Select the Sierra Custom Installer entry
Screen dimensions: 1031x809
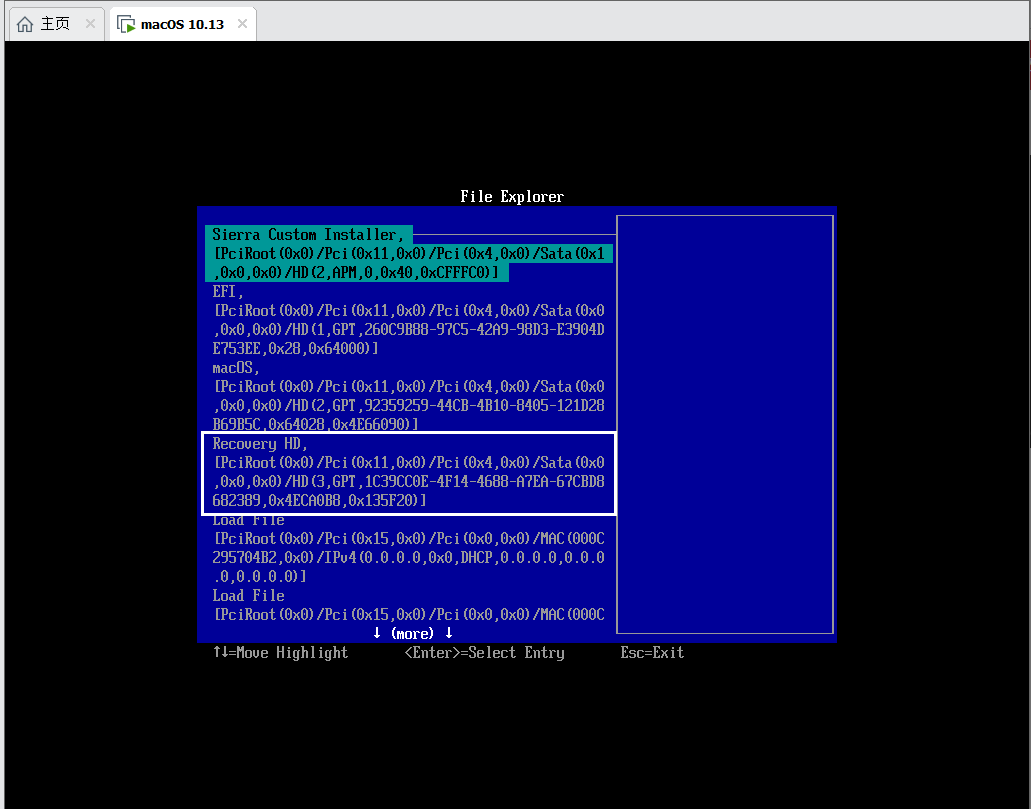(408, 253)
